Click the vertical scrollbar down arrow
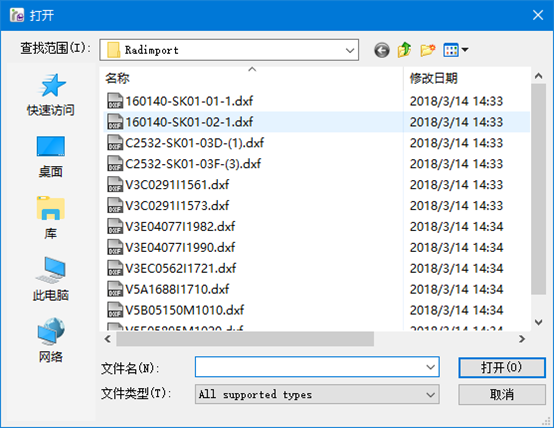This screenshot has width=554, height=428. click(538, 322)
